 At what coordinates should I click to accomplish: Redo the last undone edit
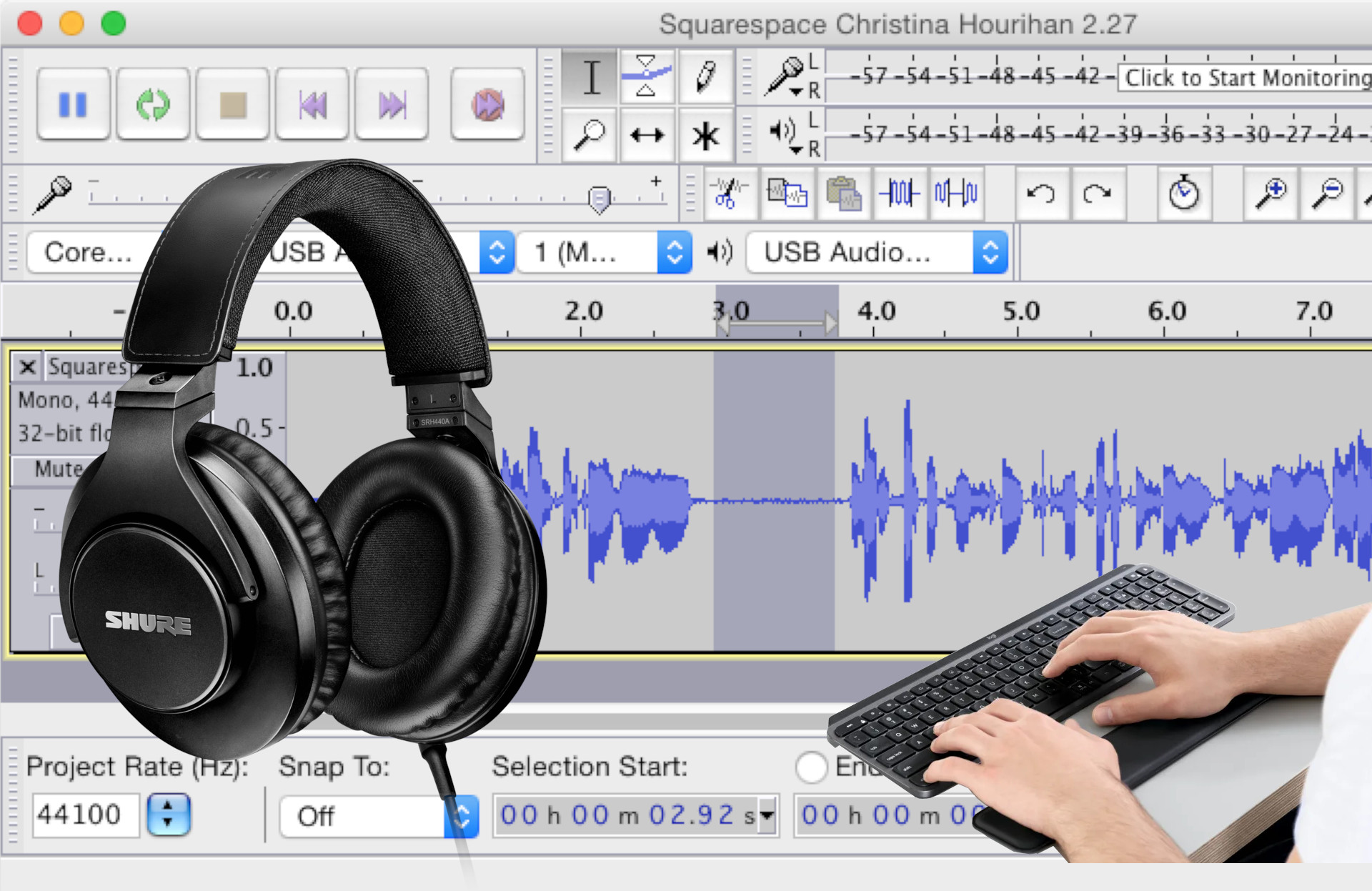point(1098,194)
